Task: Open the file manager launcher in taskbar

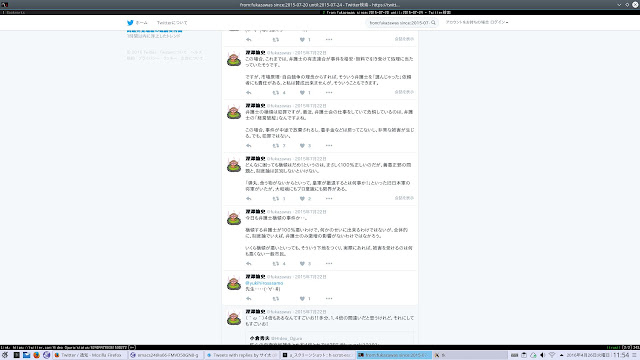Action: pos(27,355)
